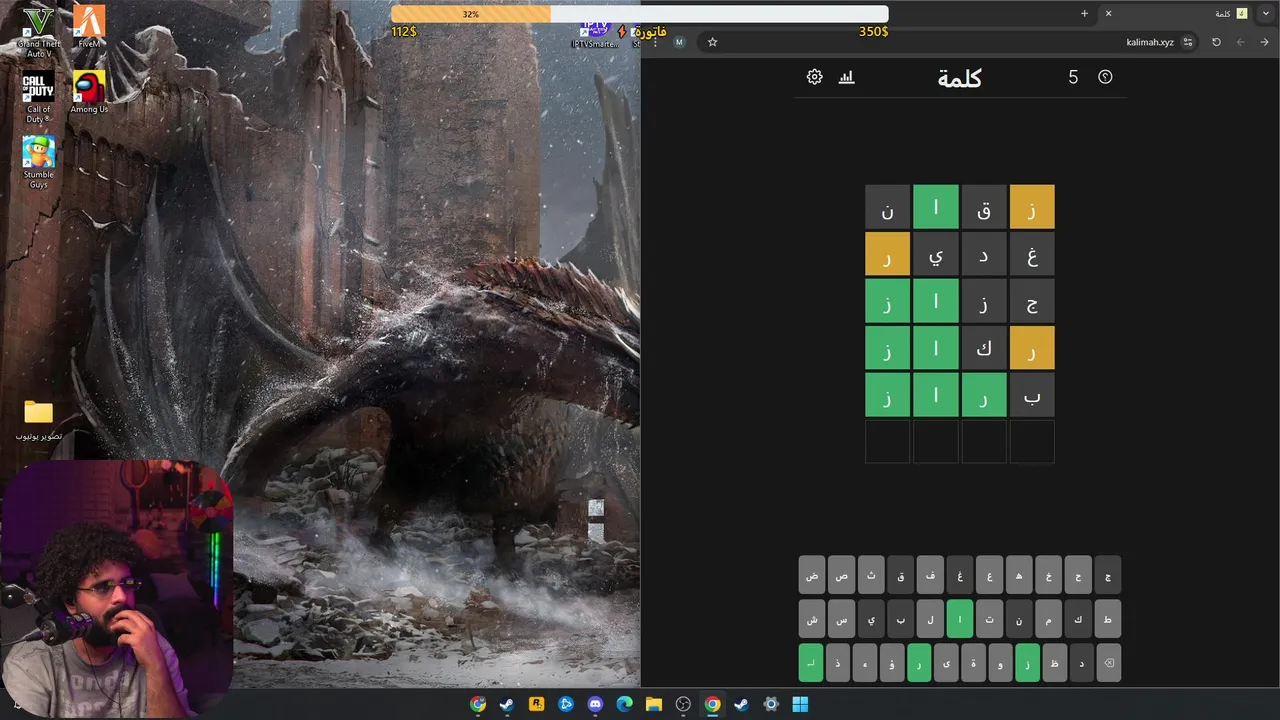Tap the ح key on the keyboard

click(x=1078, y=575)
